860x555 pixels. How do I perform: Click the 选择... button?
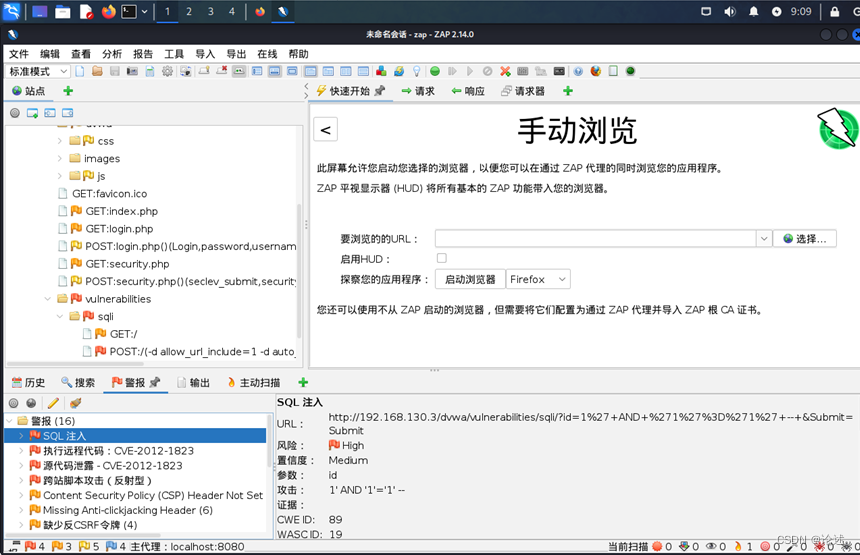[805, 239]
